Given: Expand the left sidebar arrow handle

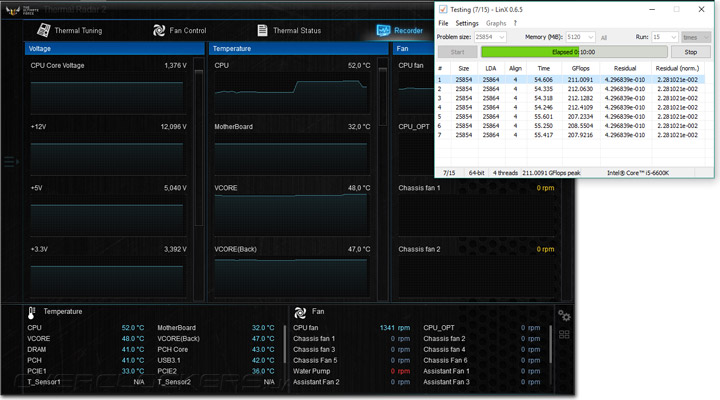Looking at the screenshot, I should pyautogui.click(x=10, y=162).
